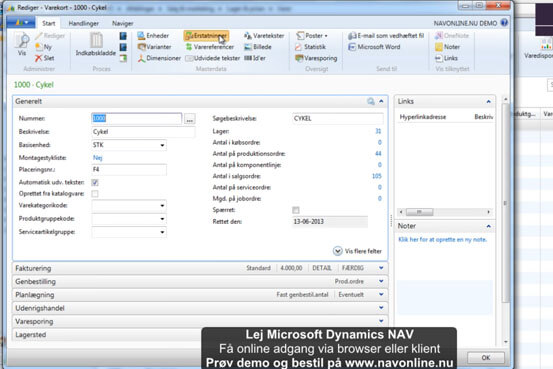Open the Statistik icon
Viewport: 553px width, 369px height.
click(310, 47)
